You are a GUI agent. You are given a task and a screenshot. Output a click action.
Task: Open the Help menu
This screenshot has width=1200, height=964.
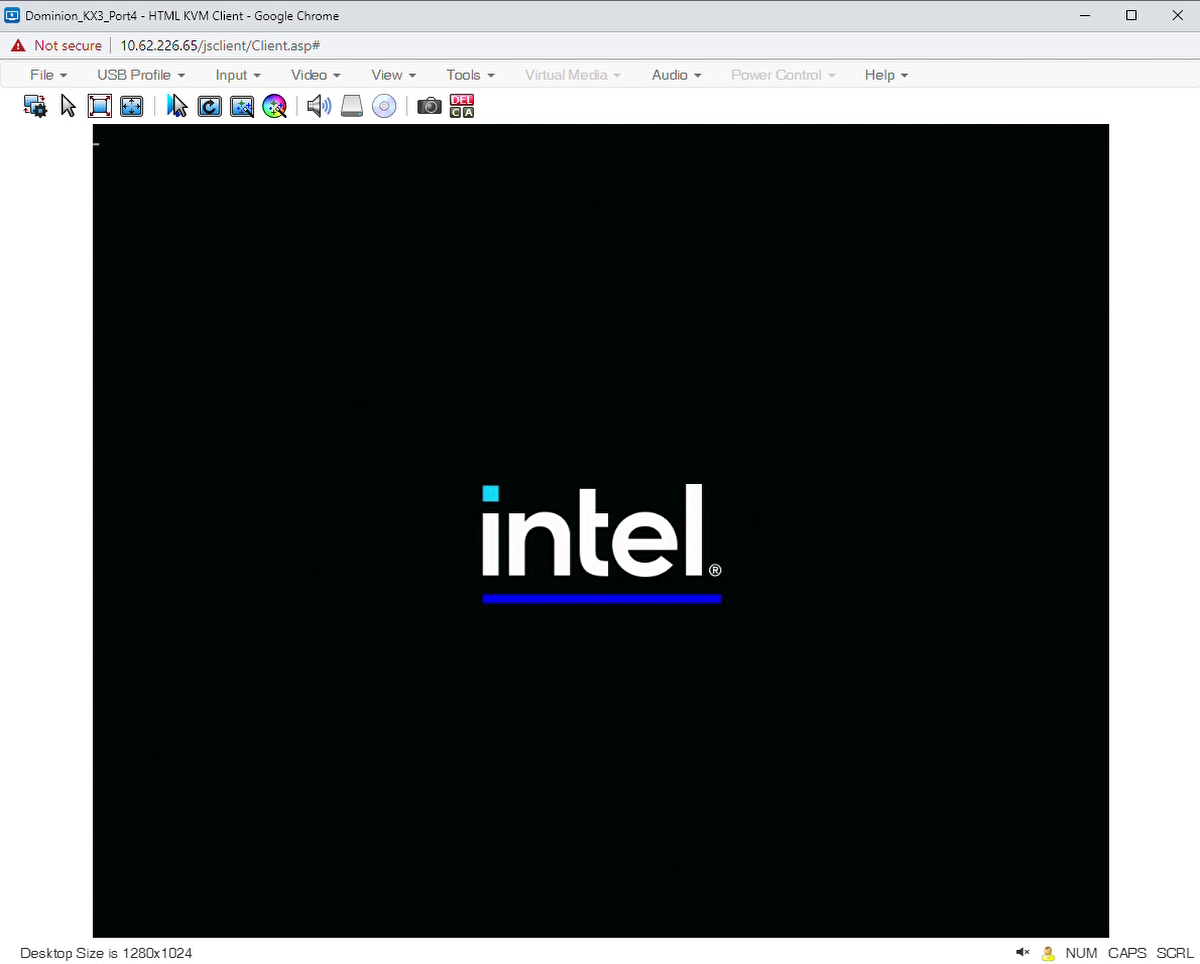point(887,75)
